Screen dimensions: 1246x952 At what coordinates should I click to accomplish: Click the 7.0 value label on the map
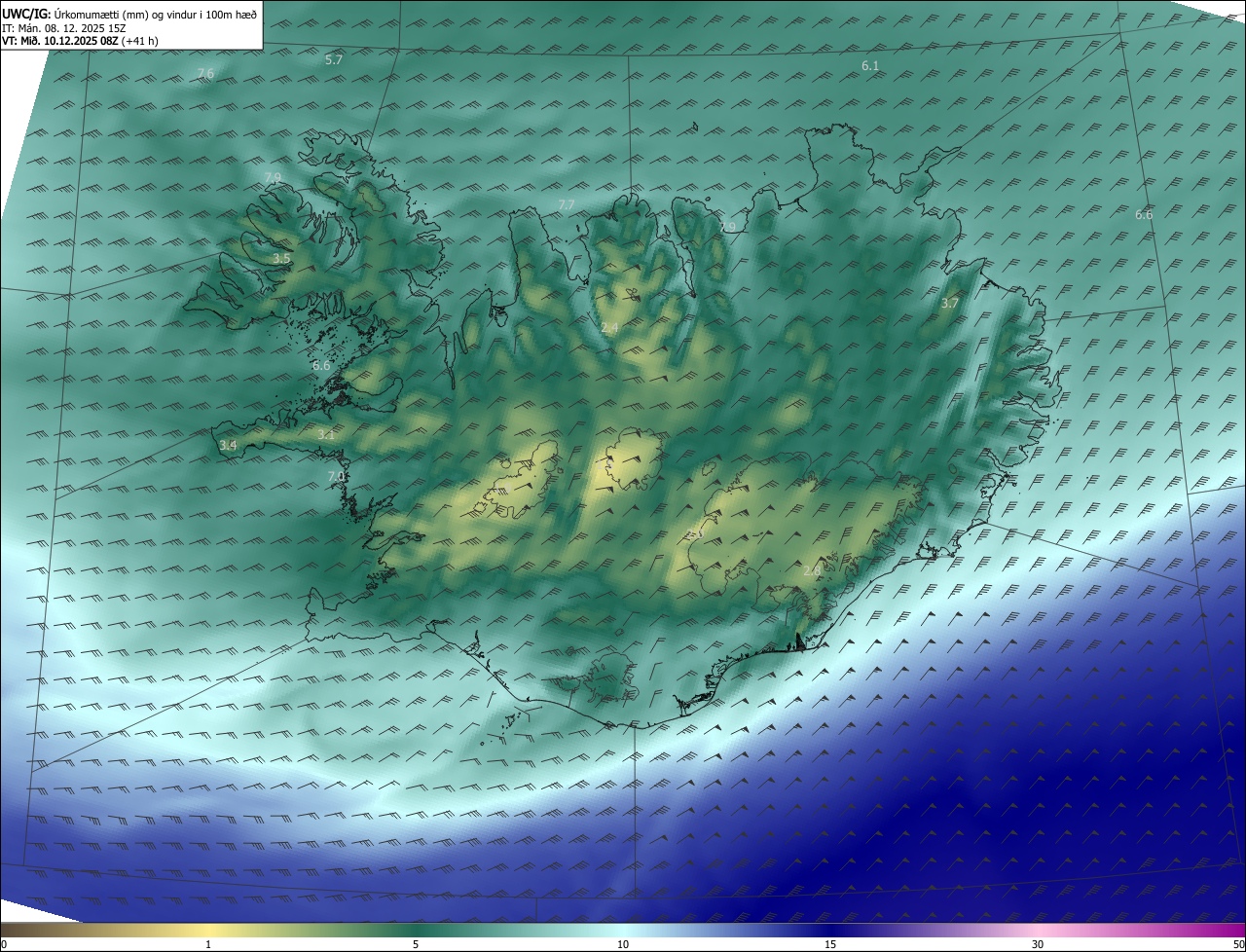coord(337,476)
